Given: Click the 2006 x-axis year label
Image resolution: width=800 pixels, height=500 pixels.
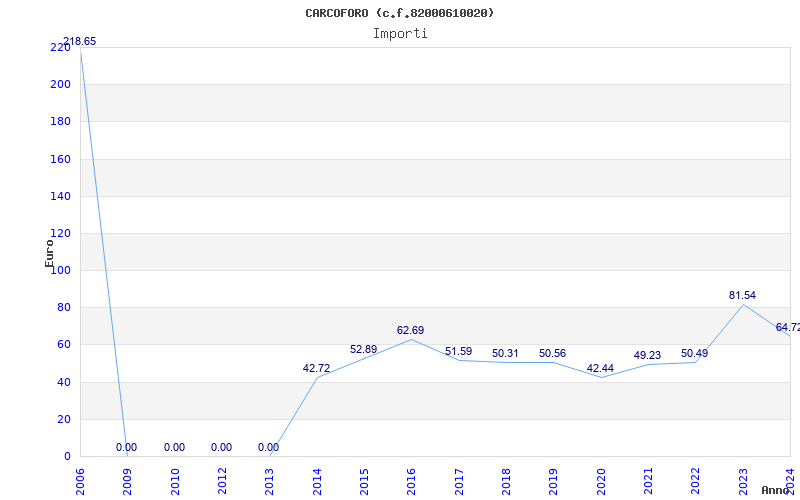Looking at the screenshot, I should pyautogui.click(x=80, y=482).
